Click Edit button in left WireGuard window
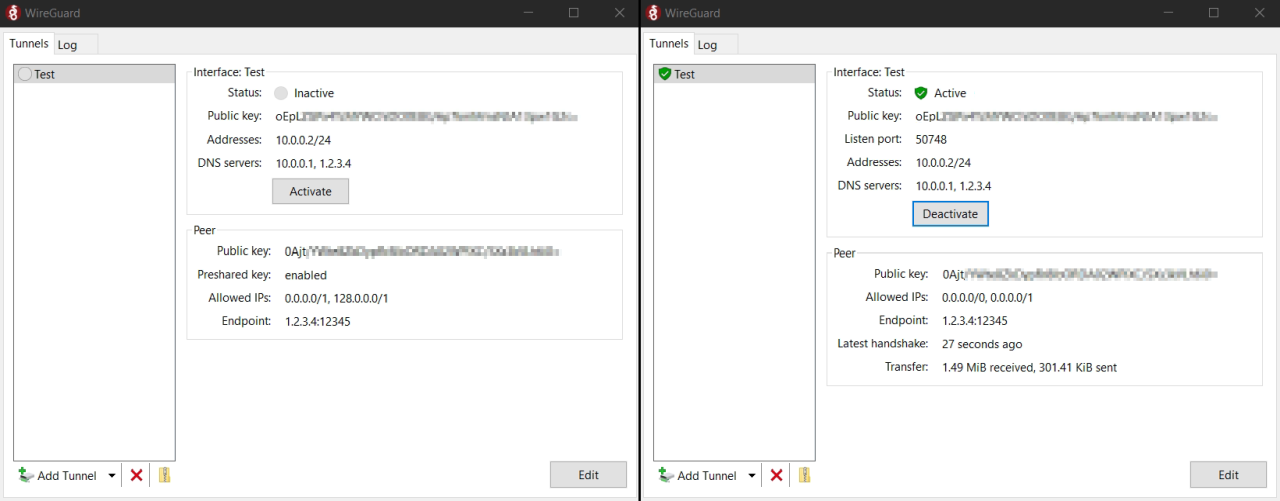This screenshot has height=501, width=1280. point(588,475)
